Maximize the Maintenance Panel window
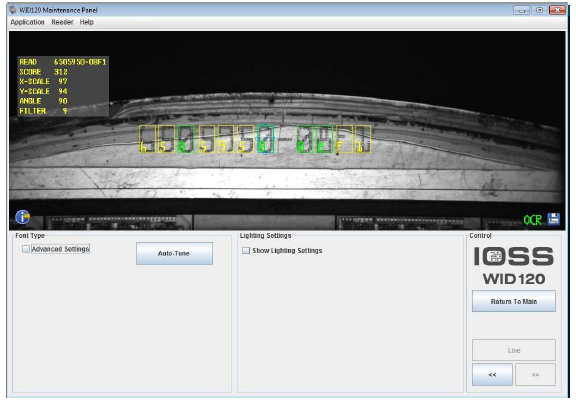576x403 pixels. pyautogui.click(x=539, y=10)
